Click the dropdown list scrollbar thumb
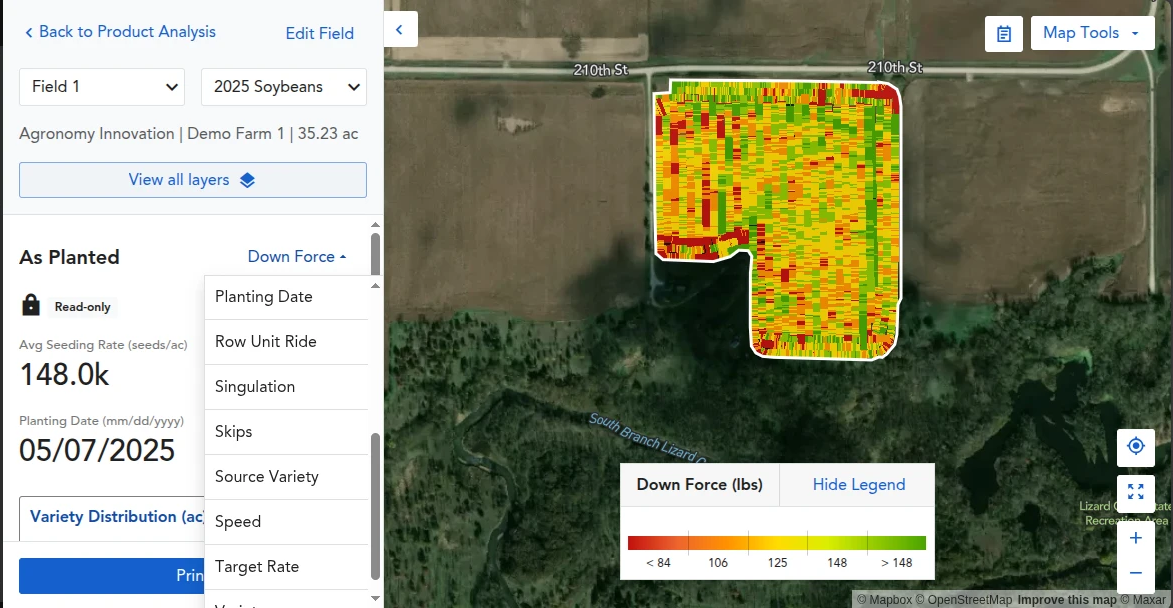 [x=376, y=506]
